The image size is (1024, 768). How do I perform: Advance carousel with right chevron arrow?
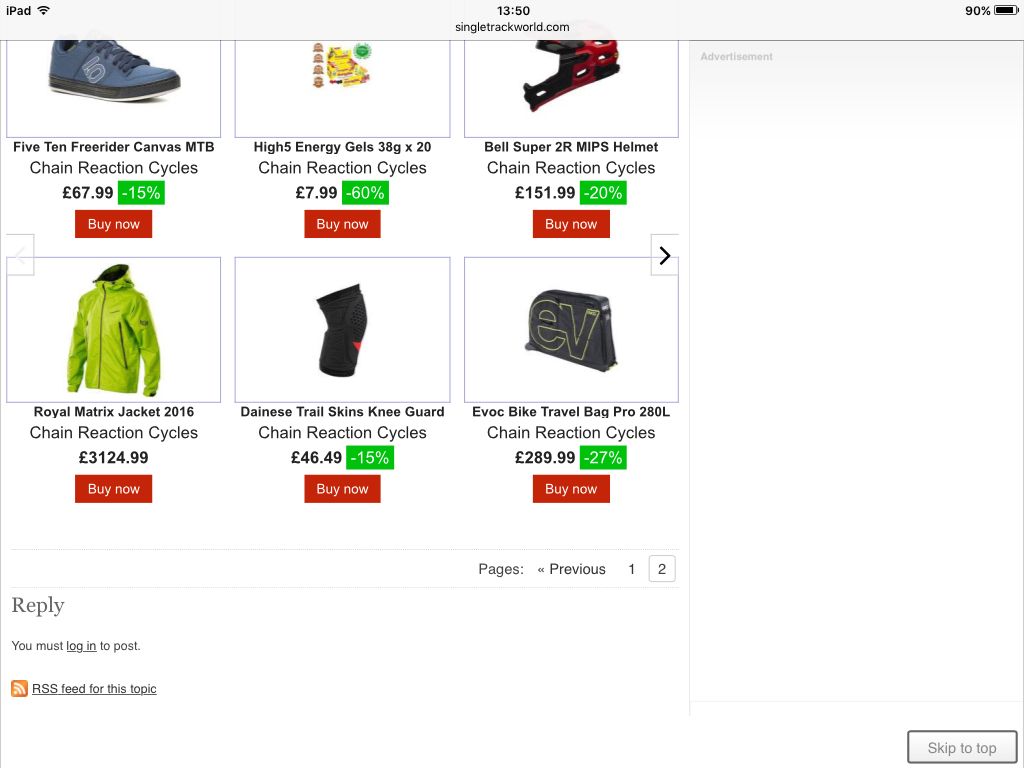pyautogui.click(x=664, y=255)
